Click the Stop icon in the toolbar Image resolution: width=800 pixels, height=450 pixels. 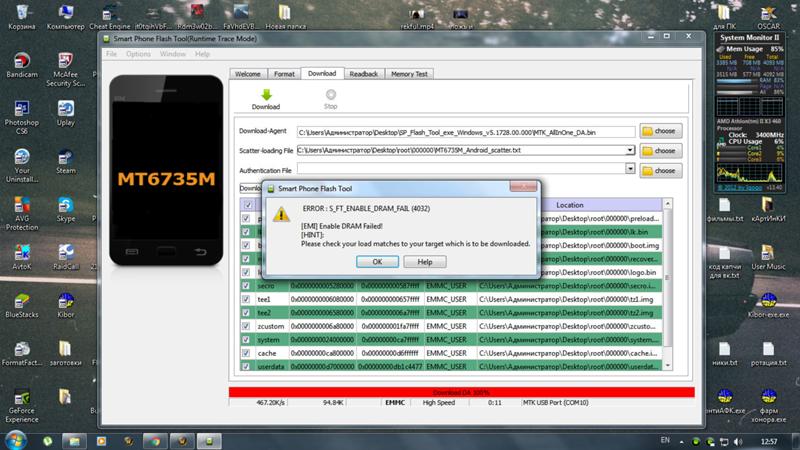pyautogui.click(x=331, y=94)
